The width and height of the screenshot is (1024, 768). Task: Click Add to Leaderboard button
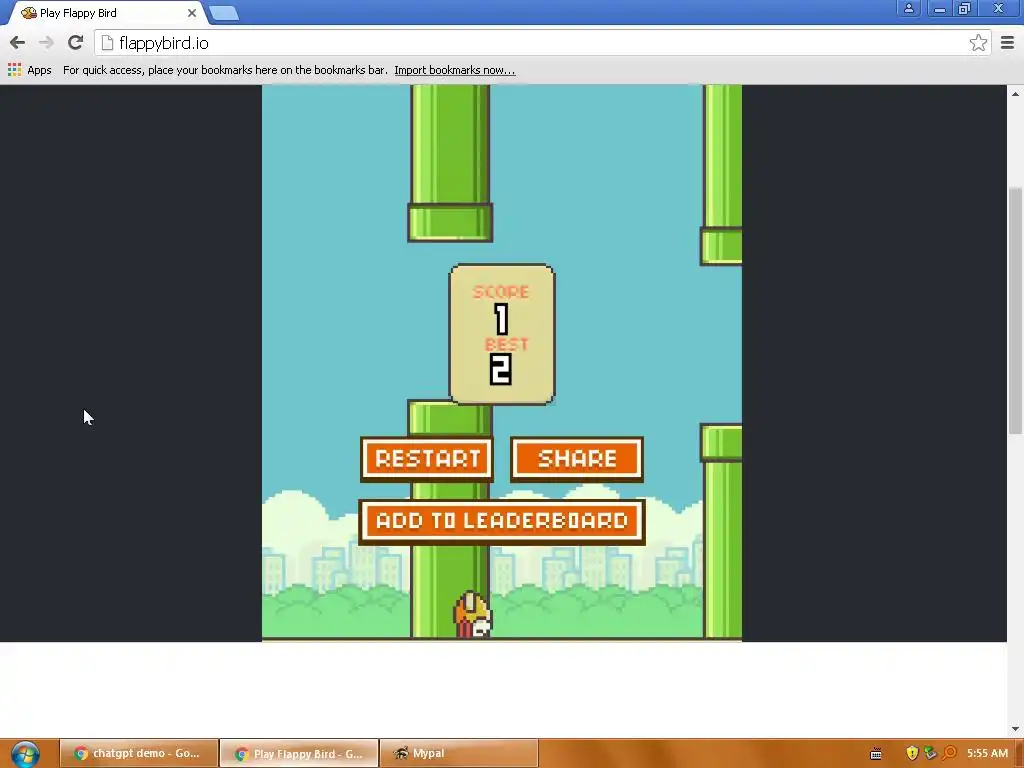(x=502, y=521)
